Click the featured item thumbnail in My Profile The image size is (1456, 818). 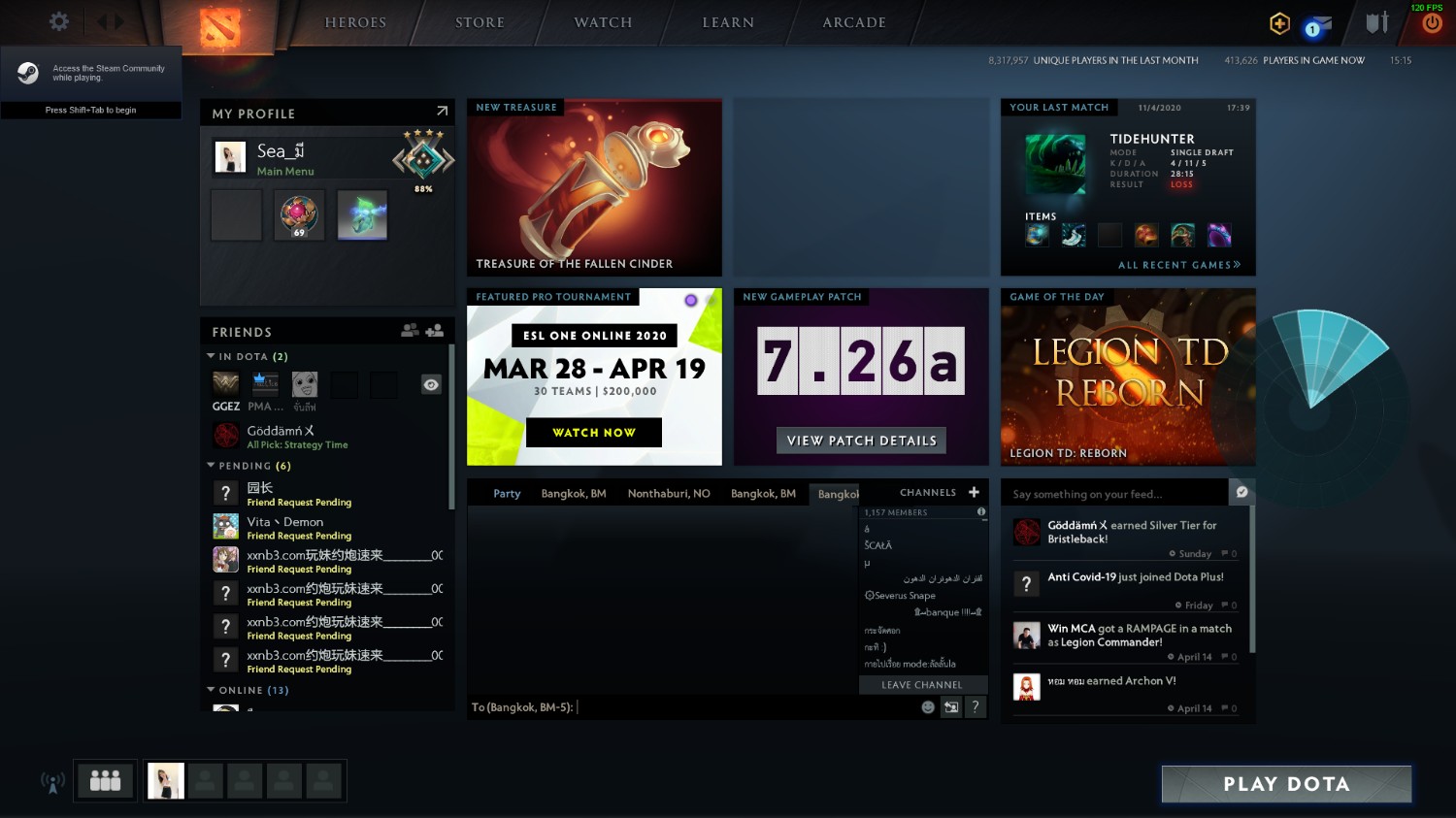pos(362,214)
